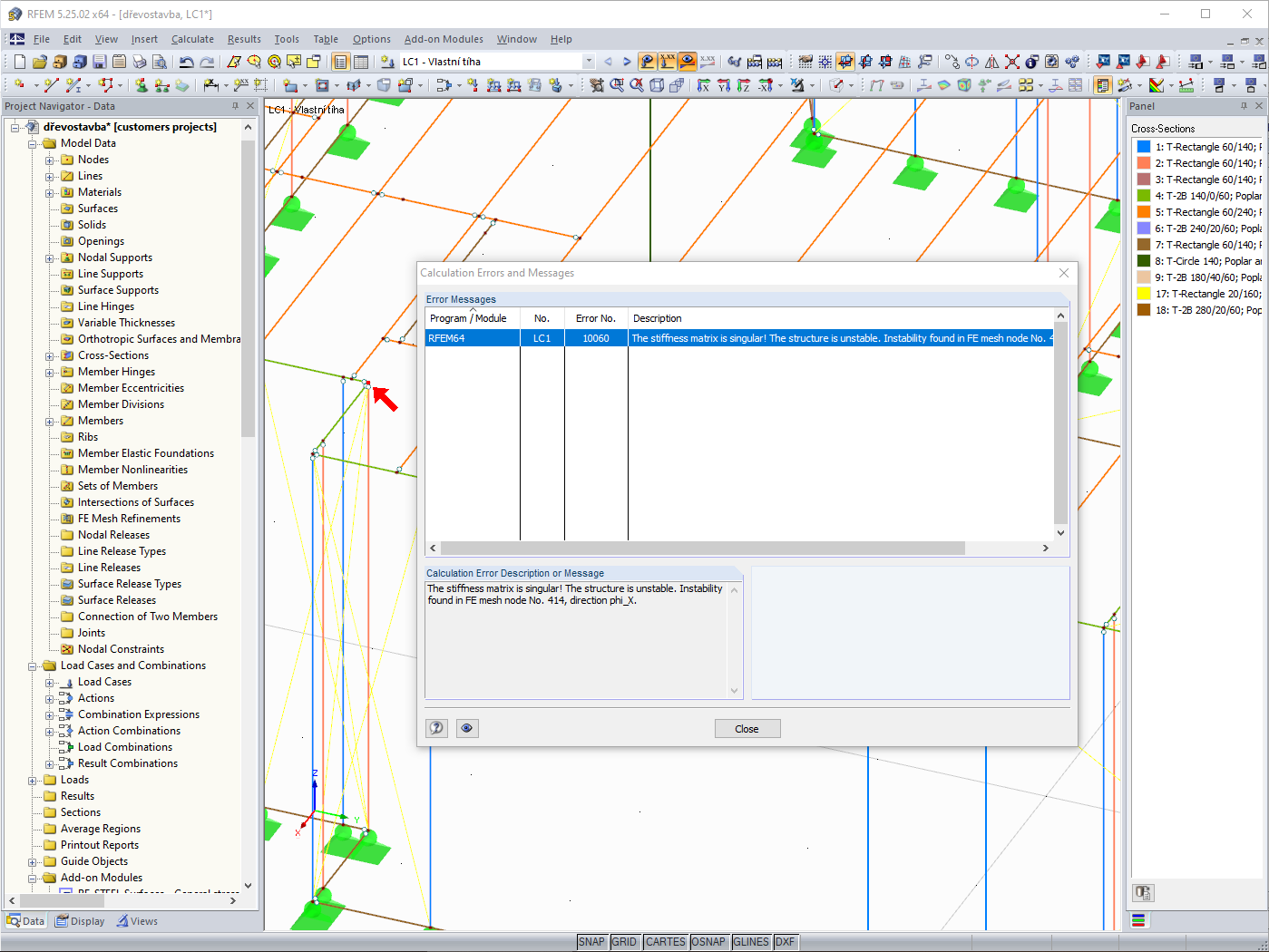Toggle GLINES in the status bar
This screenshot has width=1269, height=952.
coord(751,942)
